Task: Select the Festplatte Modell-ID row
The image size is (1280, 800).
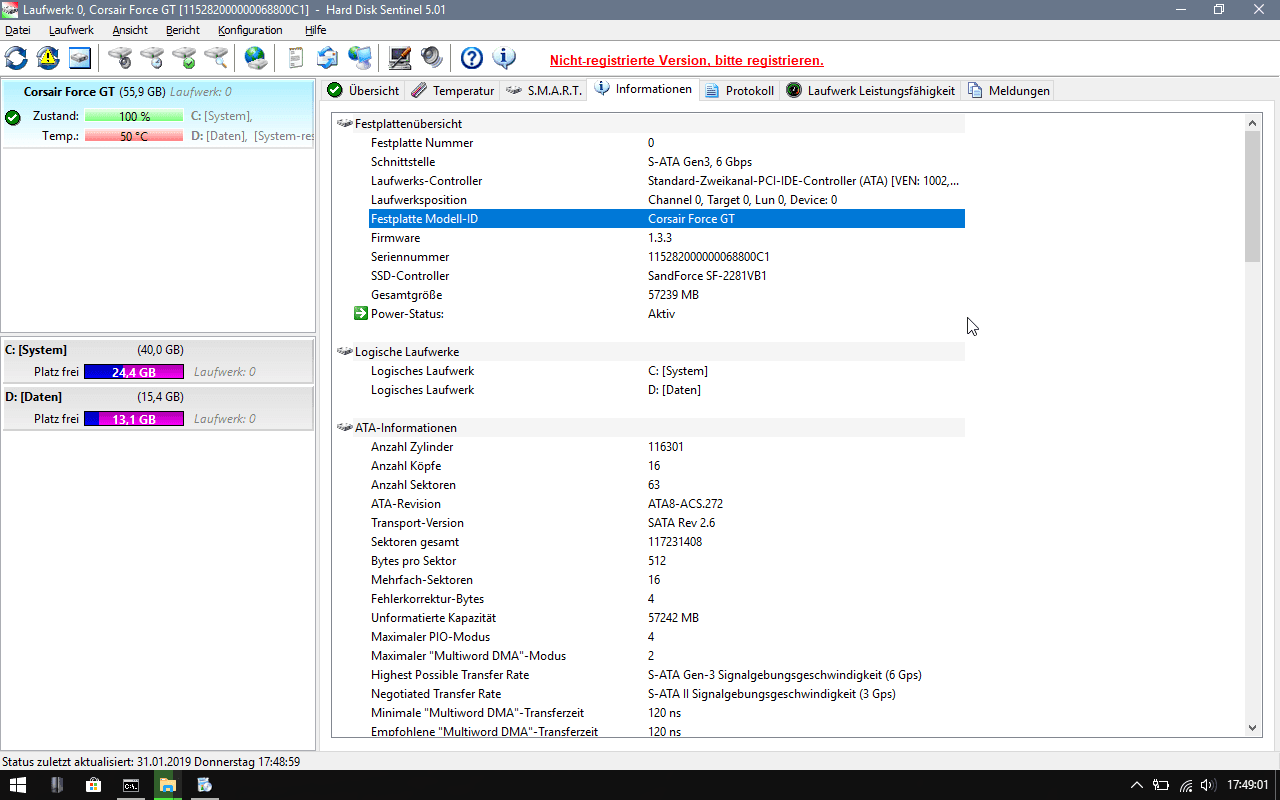Action: 667,219
